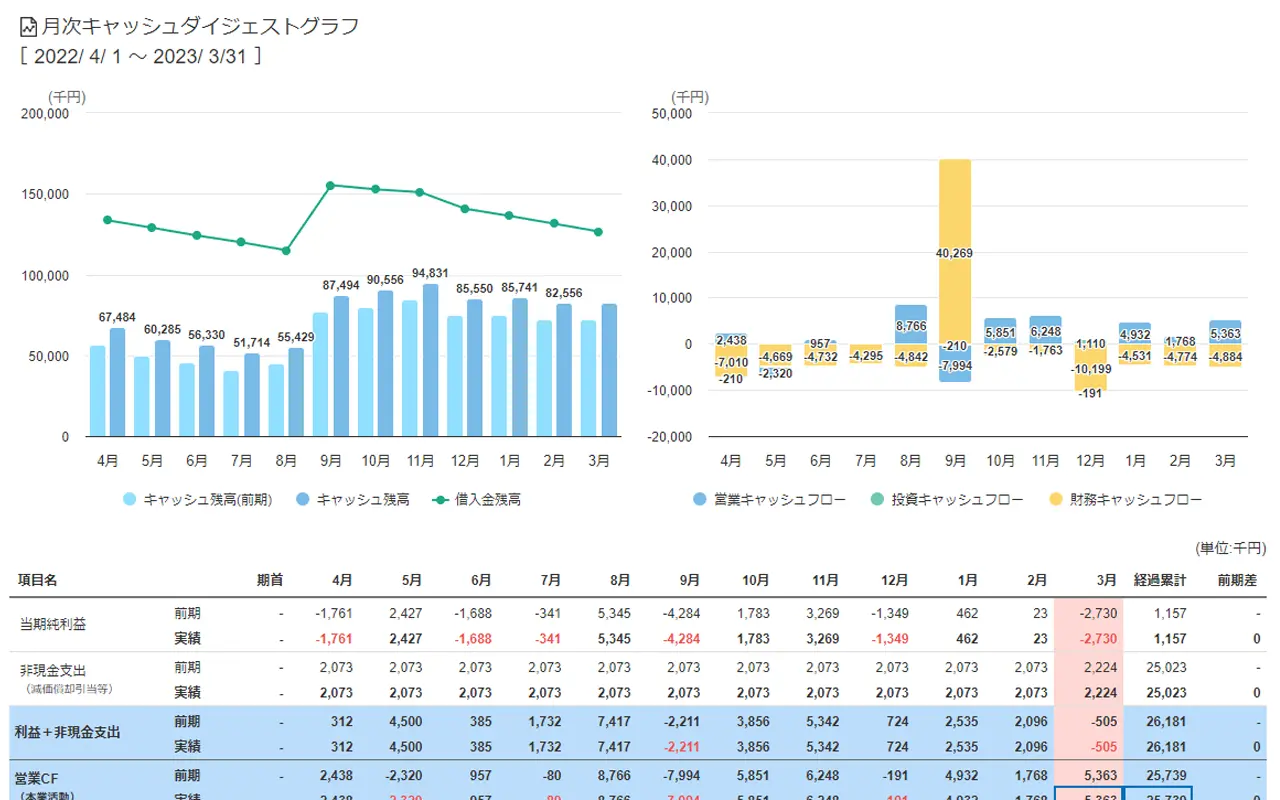Click 当期純利益 前期 March value -2,730

point(1100,613)
